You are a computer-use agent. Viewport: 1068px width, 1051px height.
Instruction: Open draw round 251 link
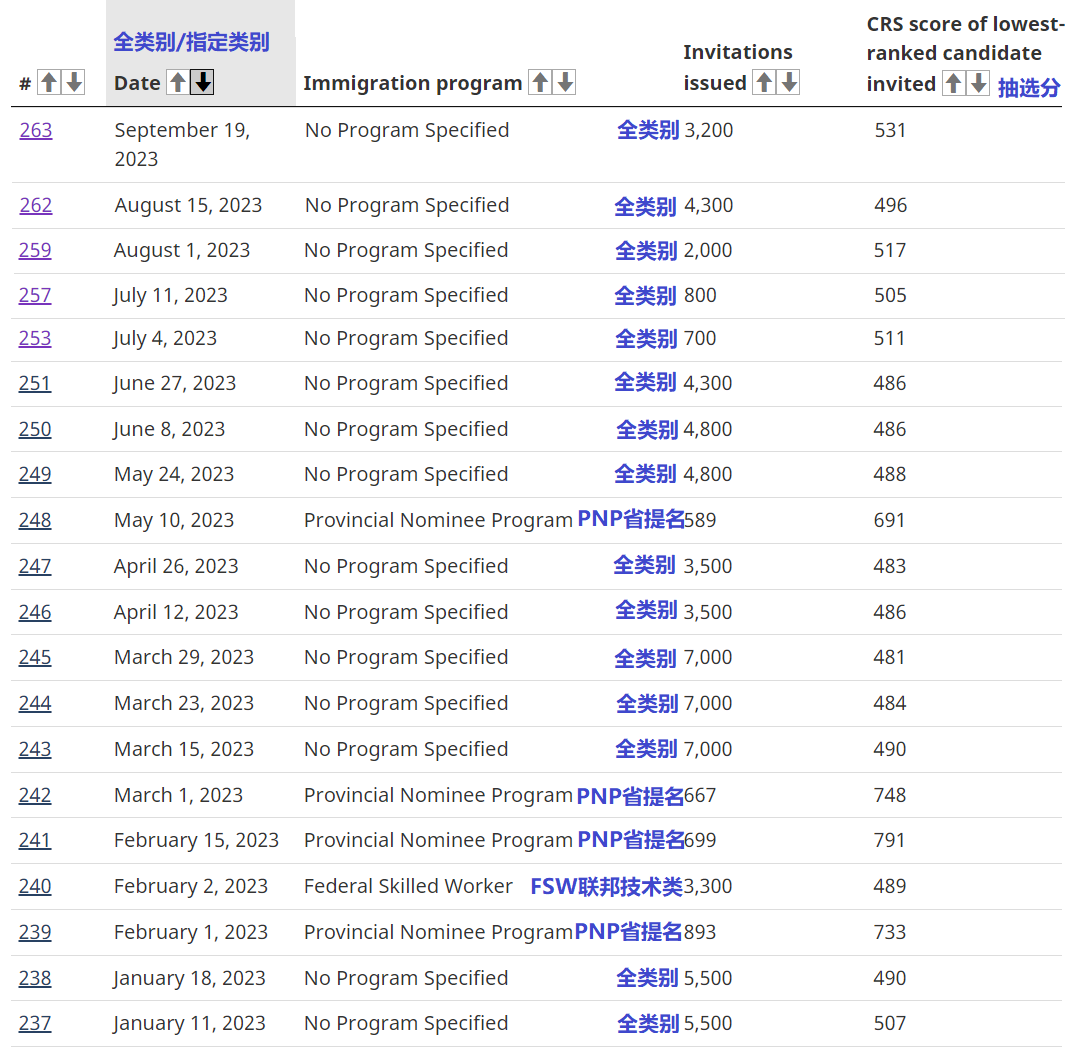pyautogui.click(x=35, y=383)
